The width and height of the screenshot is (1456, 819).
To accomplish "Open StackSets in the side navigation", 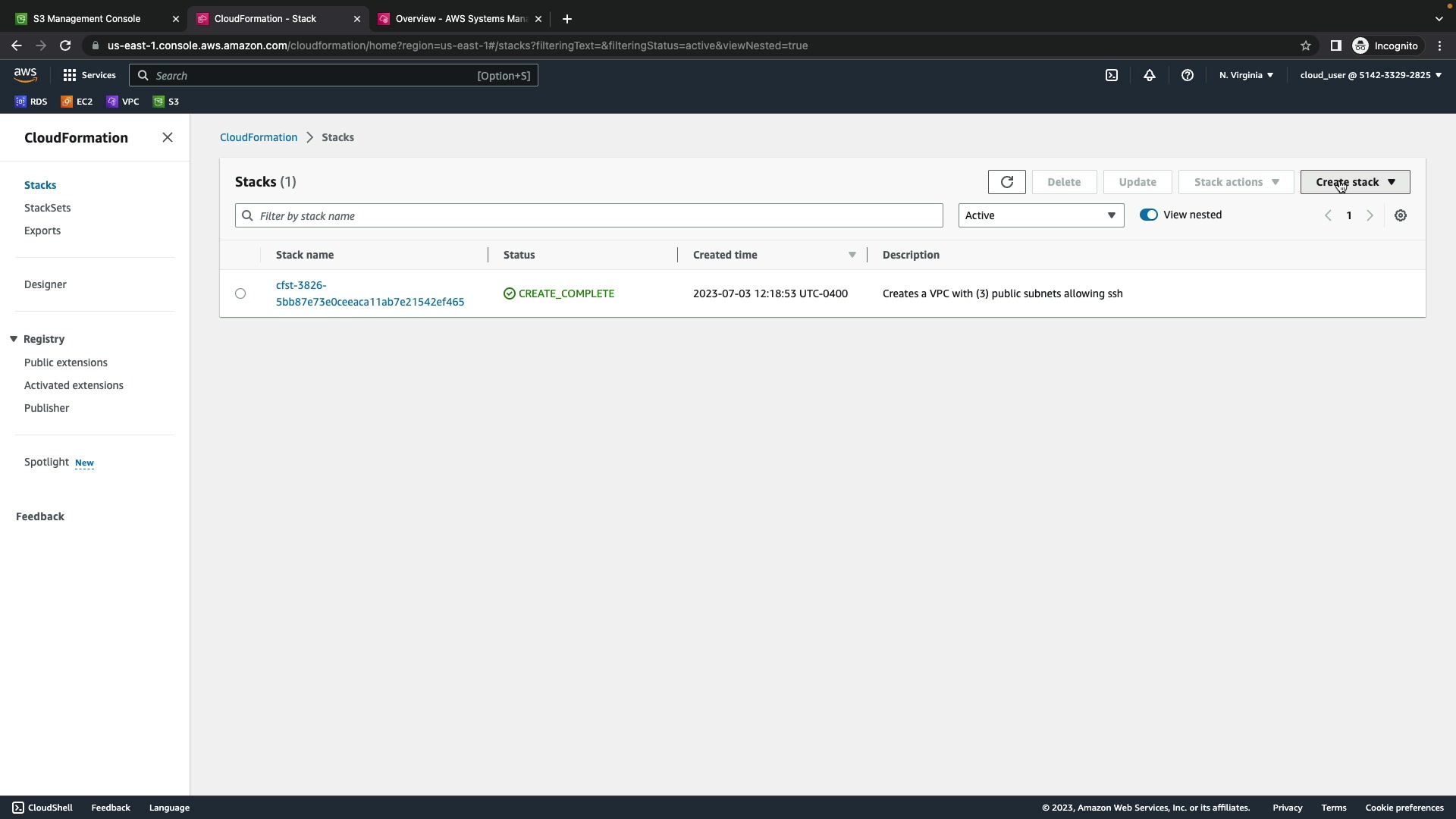I will 47,208.
